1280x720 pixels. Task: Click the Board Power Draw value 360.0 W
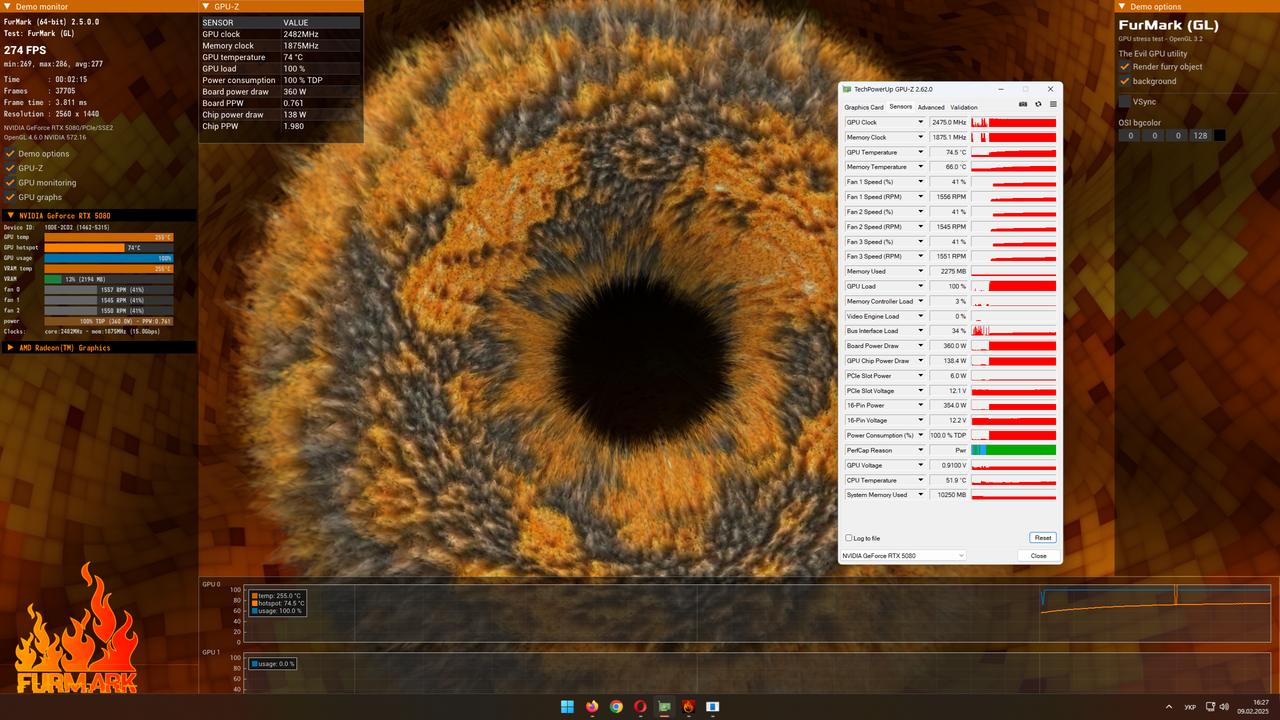[x=949, y=346]
